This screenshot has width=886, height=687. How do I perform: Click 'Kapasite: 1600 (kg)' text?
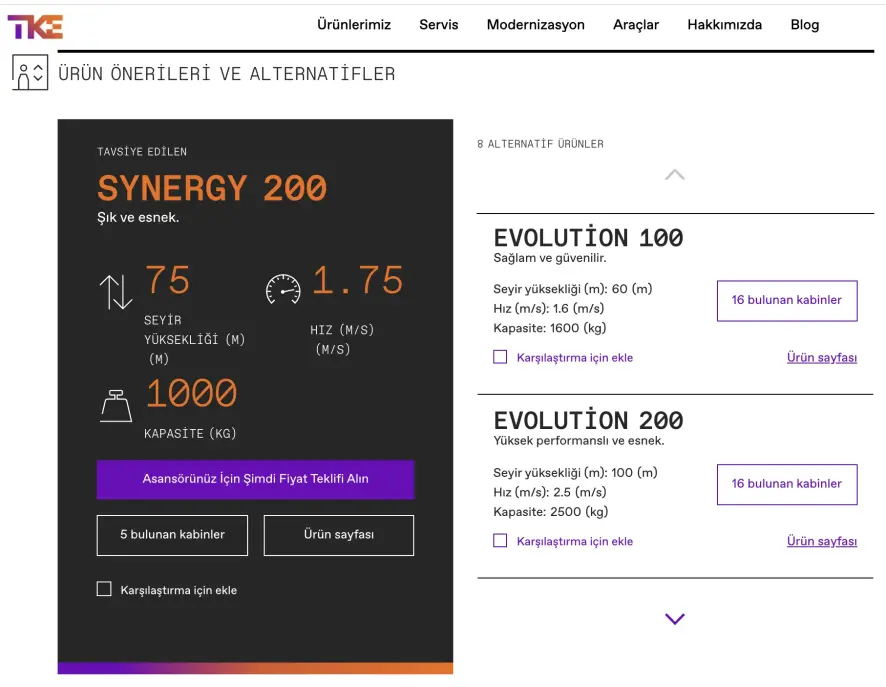click(x=550, y=328)
